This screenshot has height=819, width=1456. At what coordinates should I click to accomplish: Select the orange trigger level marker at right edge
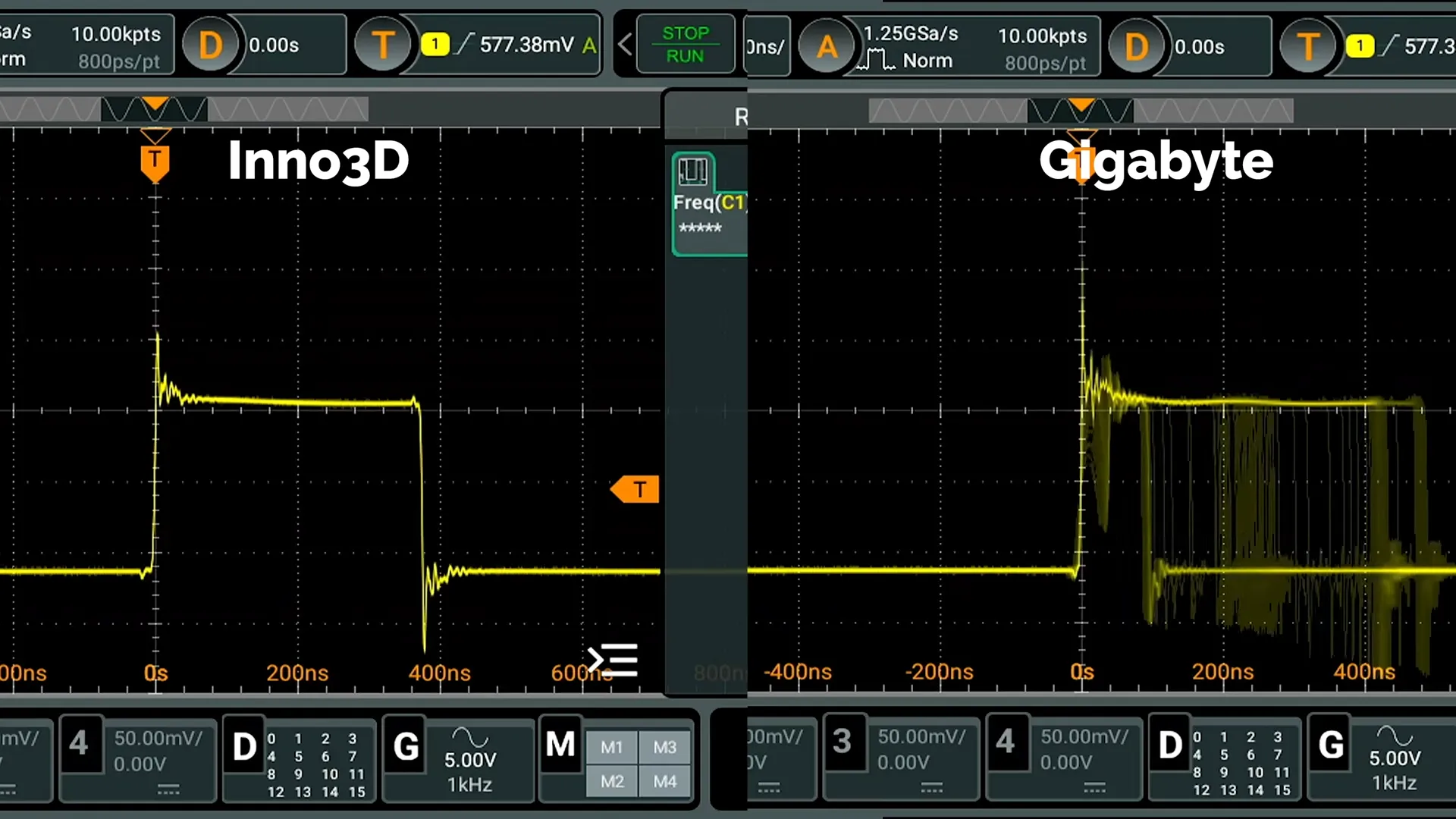pyautogui.click(x=635, y=490)
